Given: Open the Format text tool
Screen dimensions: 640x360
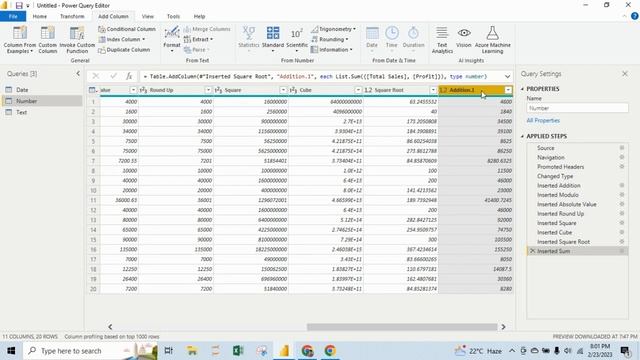Looking at the screenshot, I should 171,39.
